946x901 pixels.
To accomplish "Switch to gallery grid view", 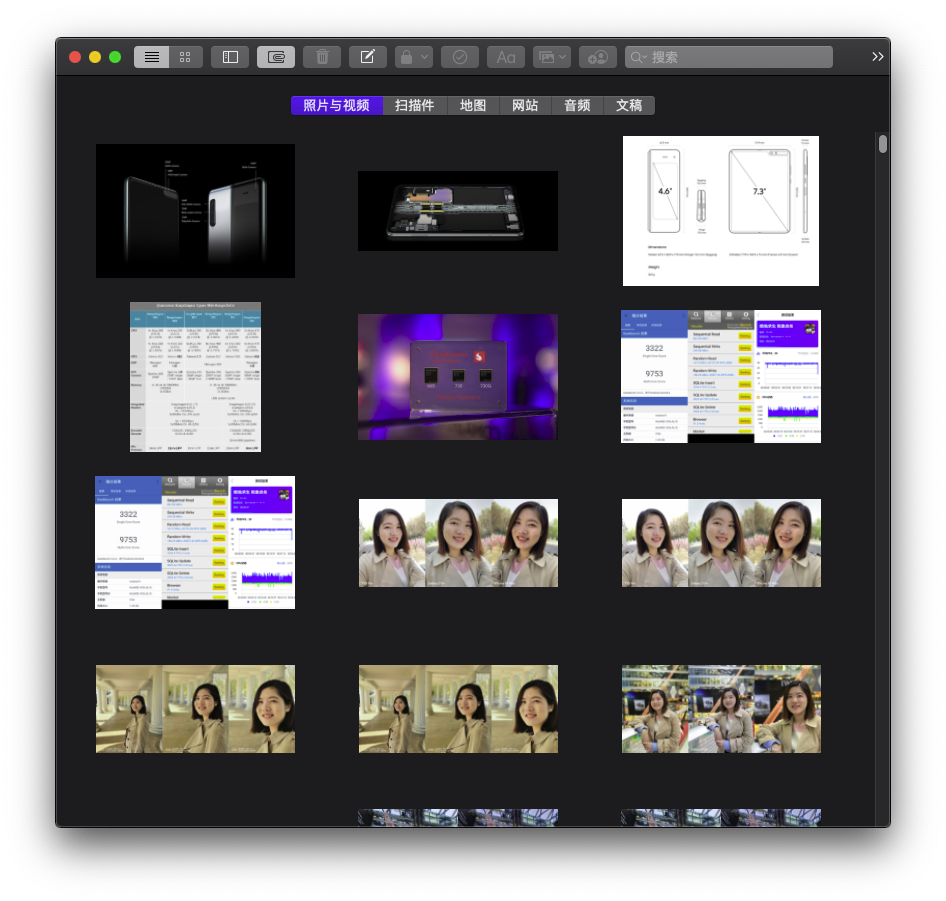I will [185, 57].
